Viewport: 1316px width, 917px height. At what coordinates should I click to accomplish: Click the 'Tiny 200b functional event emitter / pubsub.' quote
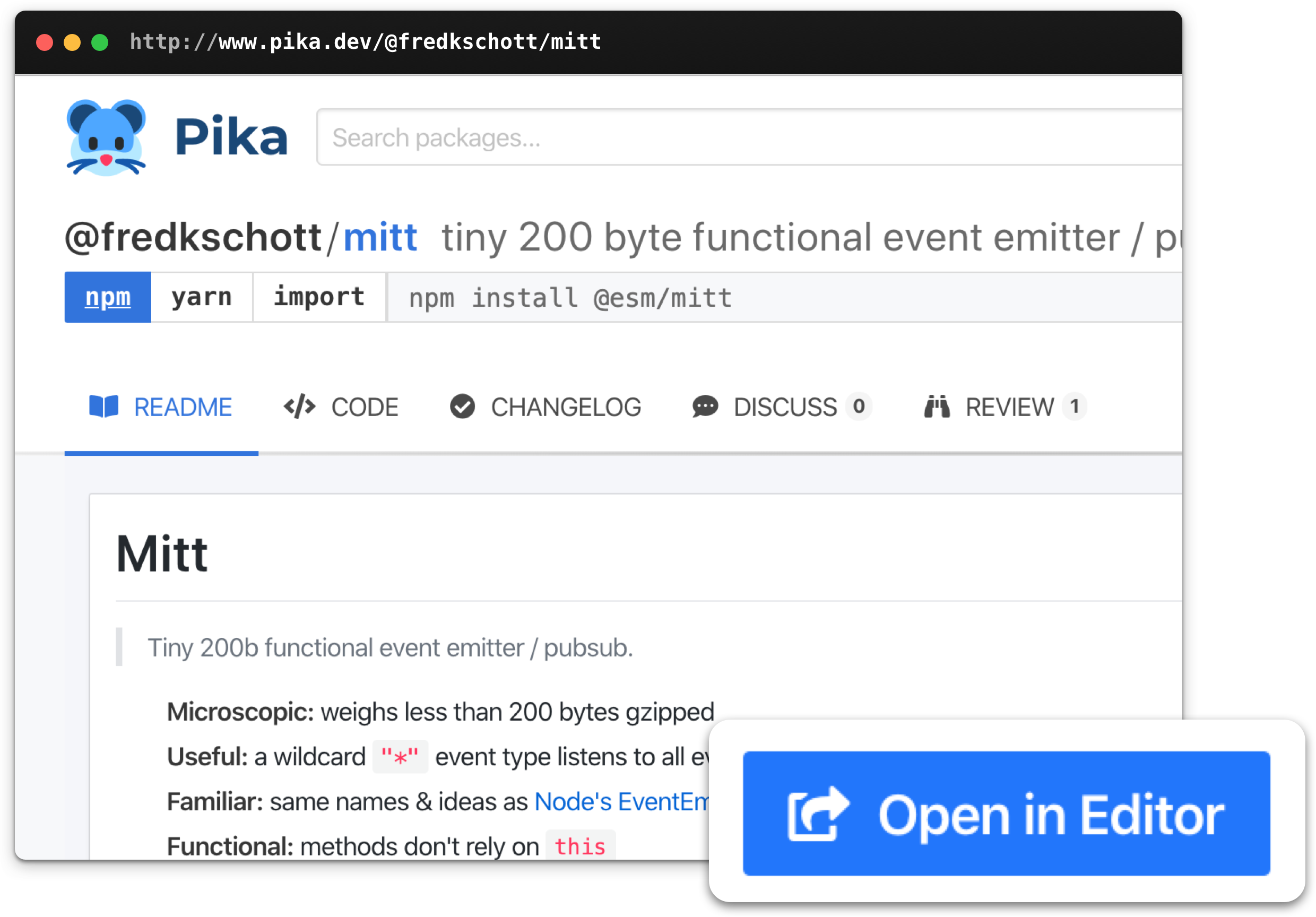[391, 648]
